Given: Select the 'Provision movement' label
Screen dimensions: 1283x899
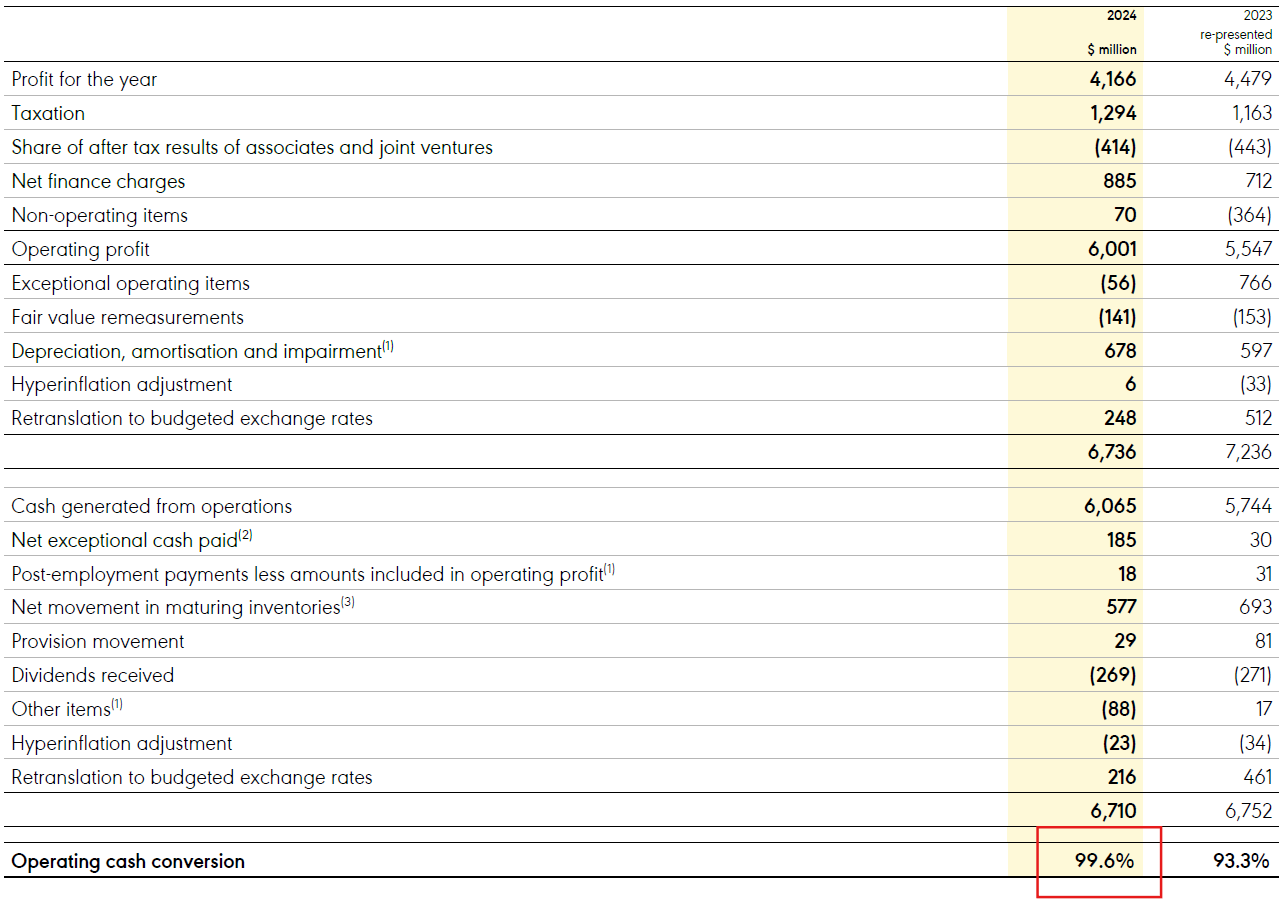Looking at the screenshot, I should tap(98, 641).
